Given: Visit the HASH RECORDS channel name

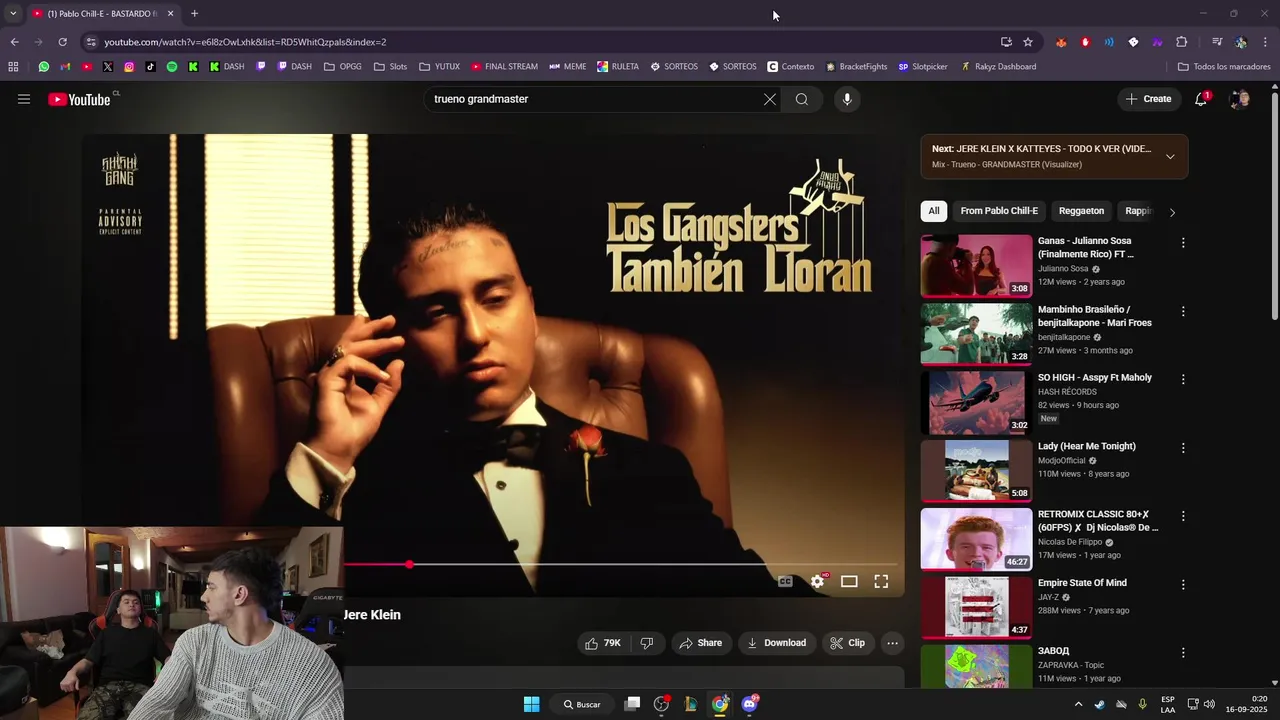Looking at the screenshot, I should (1067, 392).
